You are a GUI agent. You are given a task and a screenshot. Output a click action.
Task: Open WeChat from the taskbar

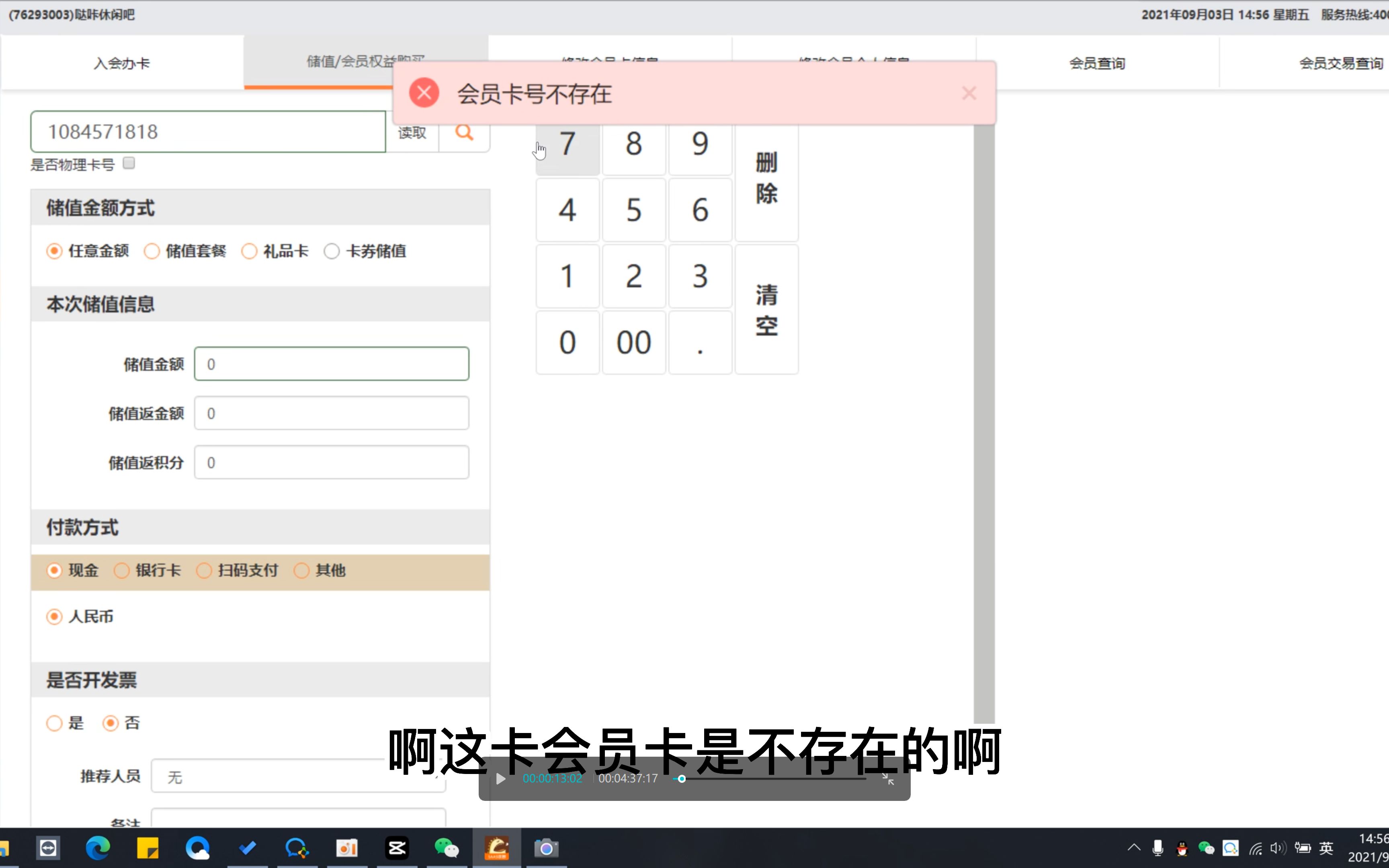[x=447, y=848]
